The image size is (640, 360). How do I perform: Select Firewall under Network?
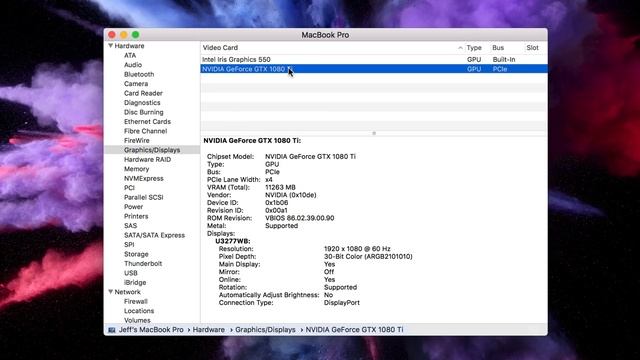click(136, 301)
